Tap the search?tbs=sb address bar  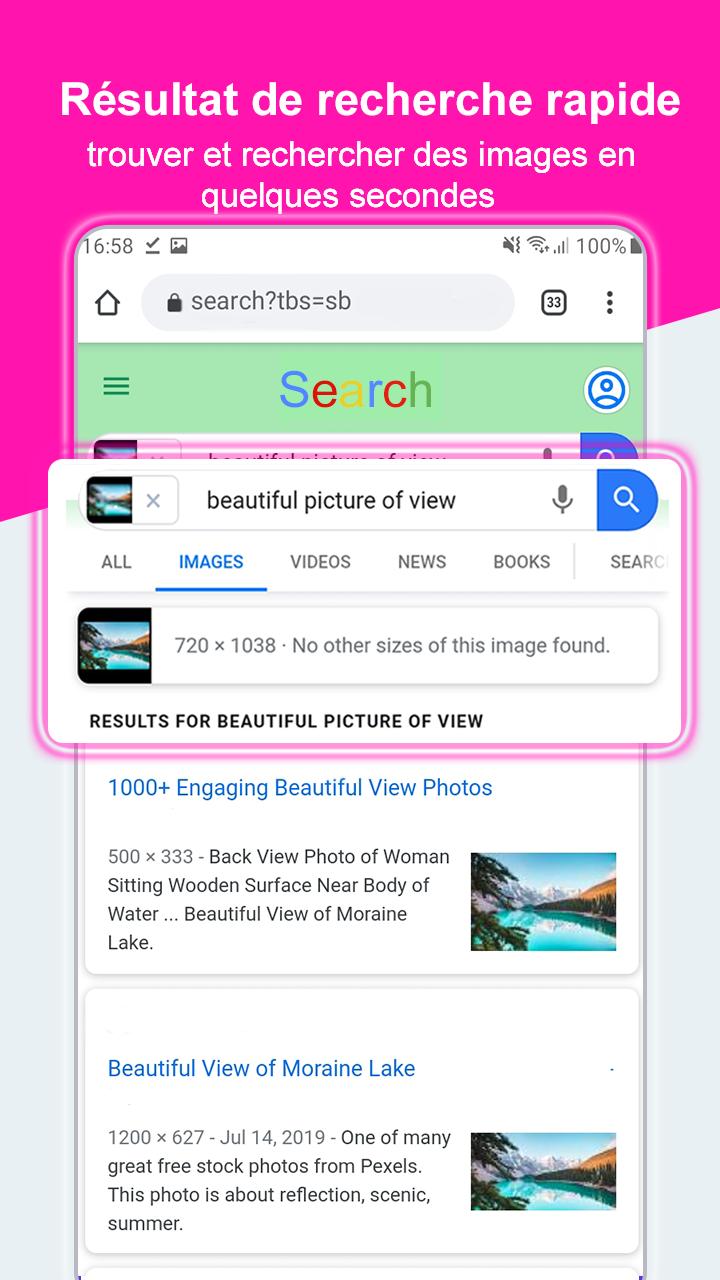click(328, 302)
